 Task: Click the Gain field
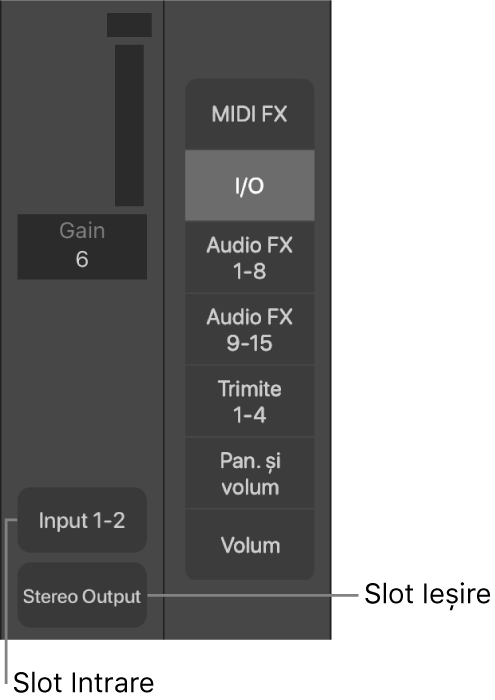click(x=82, y=247)
